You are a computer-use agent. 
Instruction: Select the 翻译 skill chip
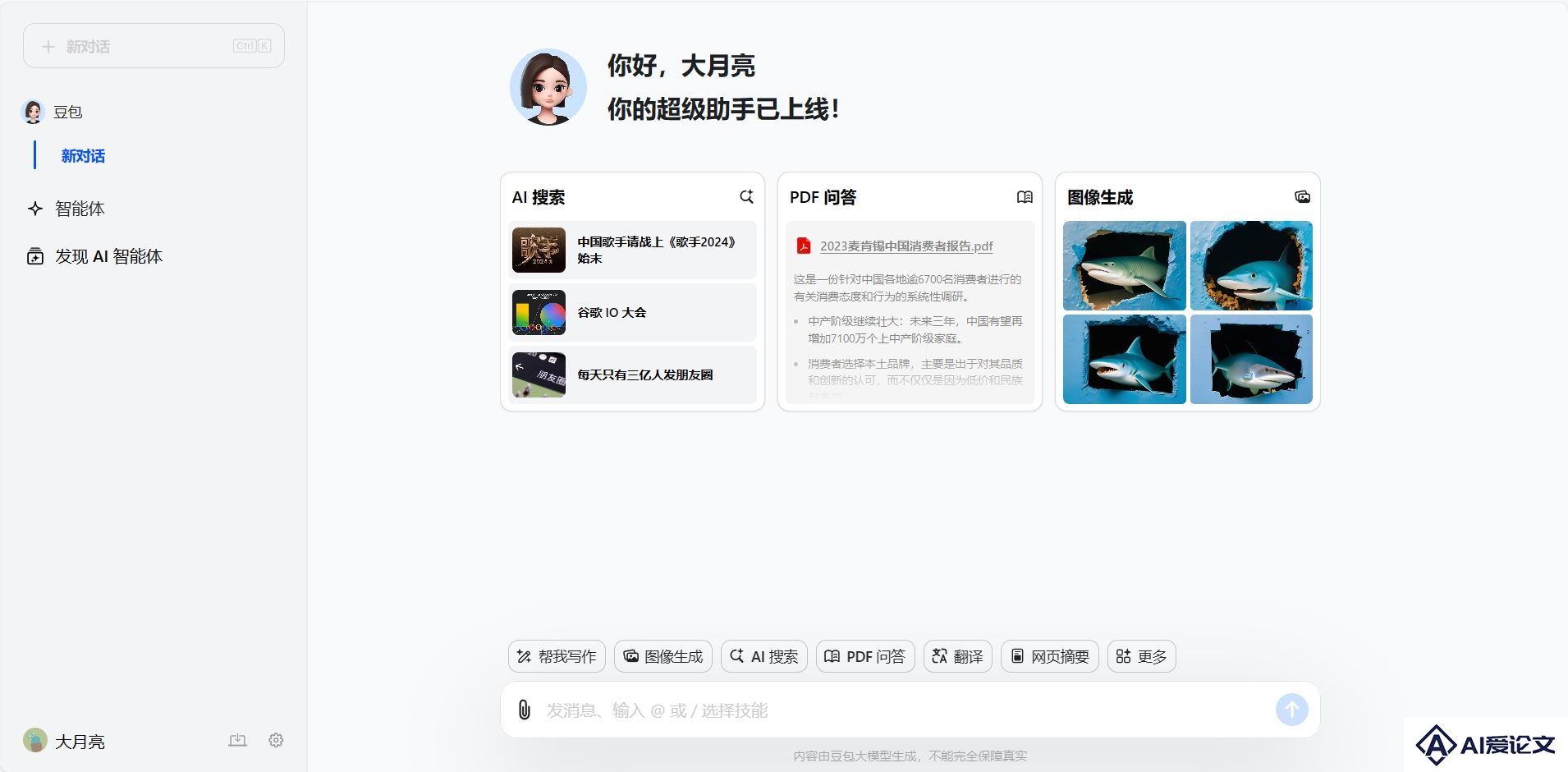tap(958, 656)
